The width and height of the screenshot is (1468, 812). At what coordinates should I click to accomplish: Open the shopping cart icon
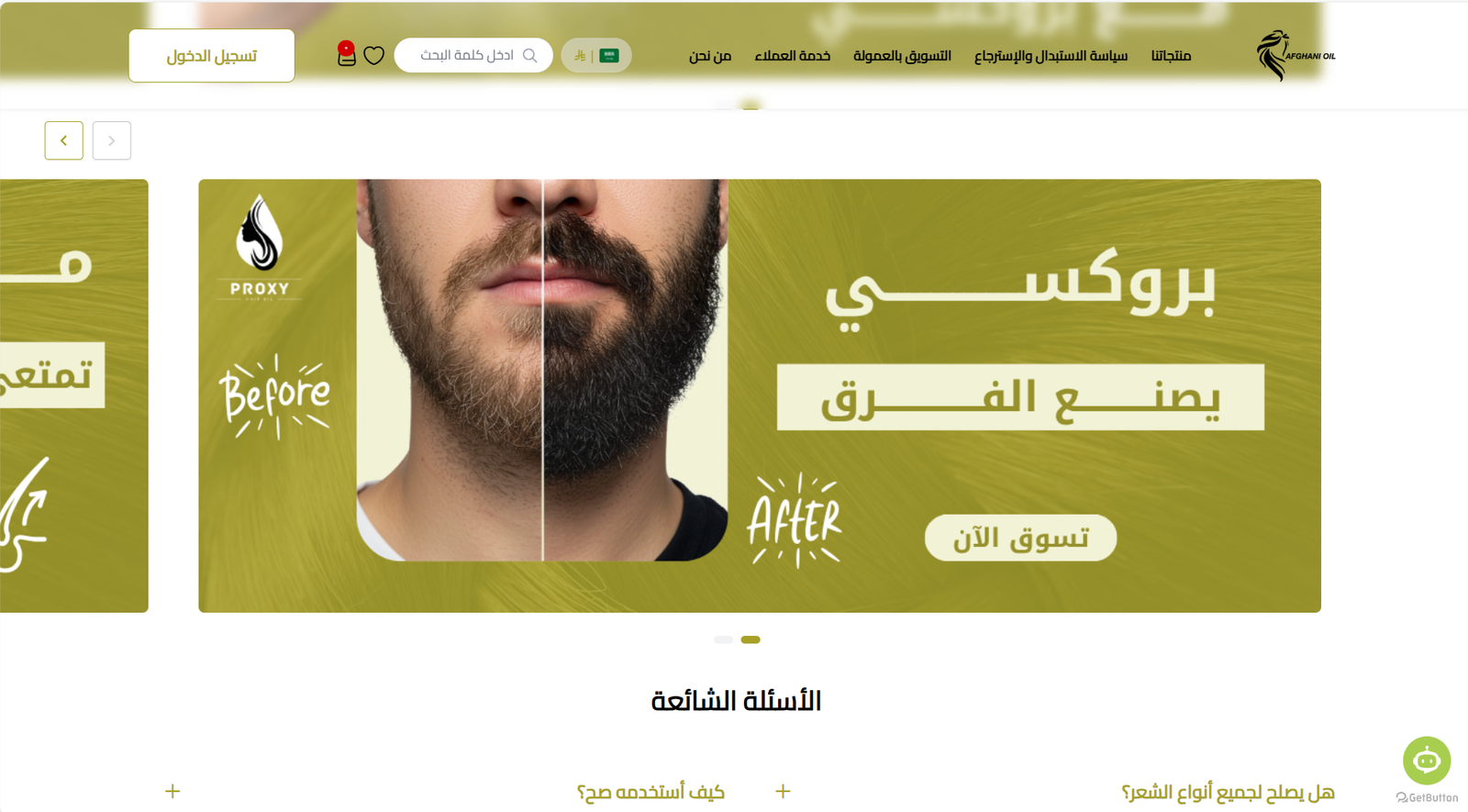pos(346,54)
